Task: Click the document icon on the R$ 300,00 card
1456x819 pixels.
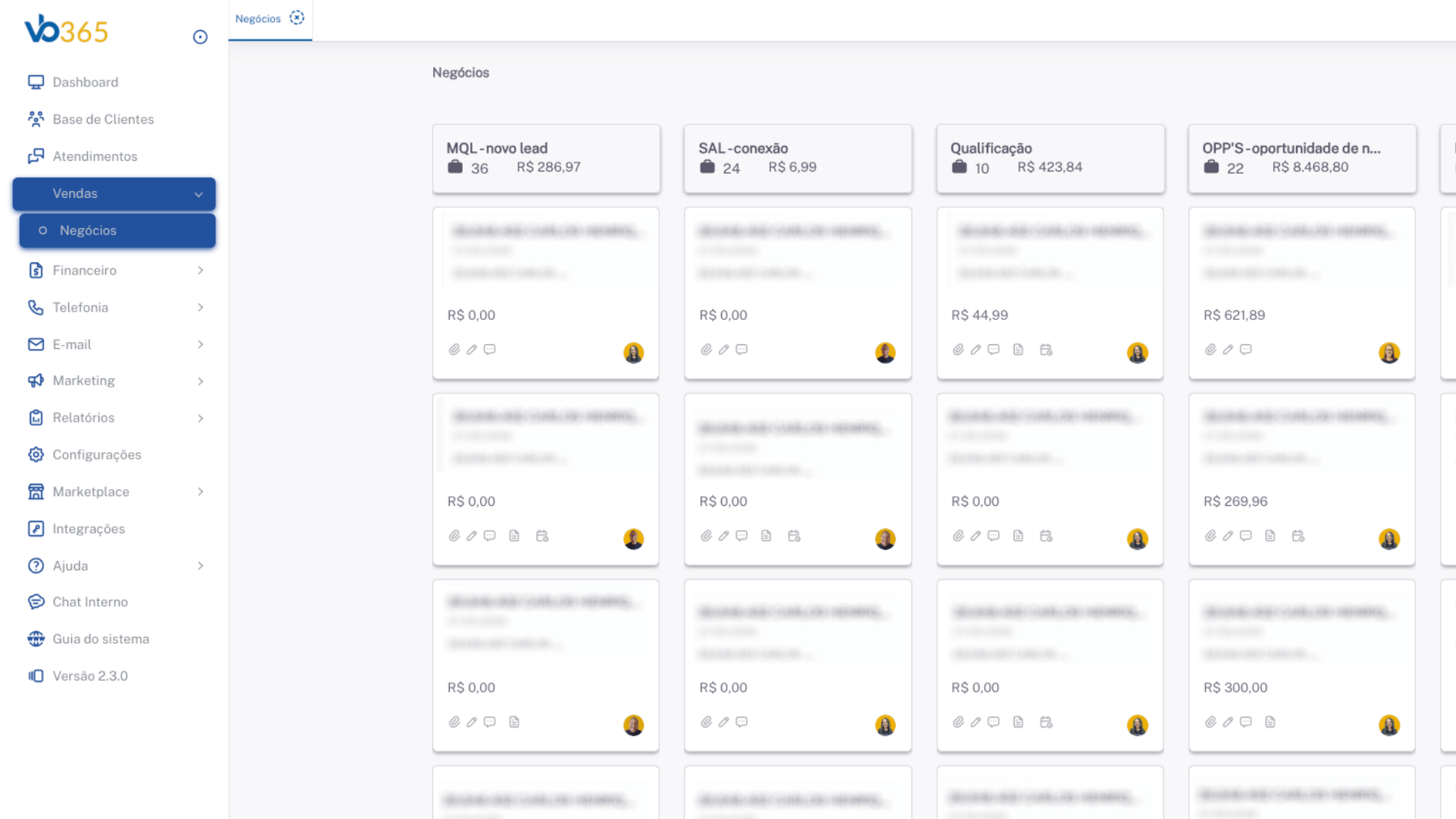Action: [x=1270, y=722]
